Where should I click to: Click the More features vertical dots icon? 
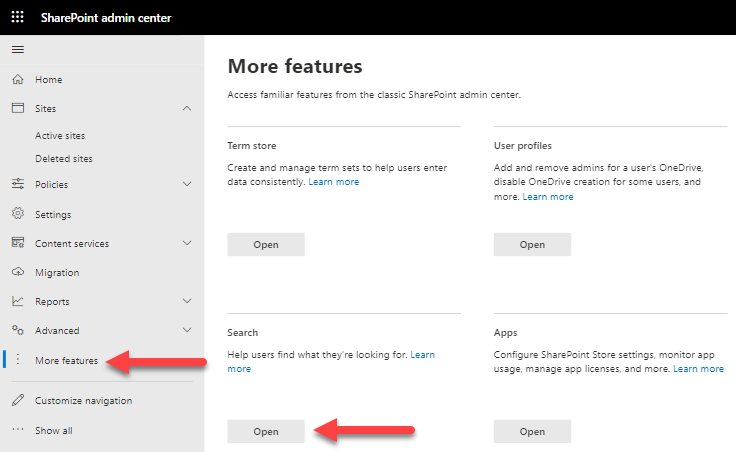point(18,360)
